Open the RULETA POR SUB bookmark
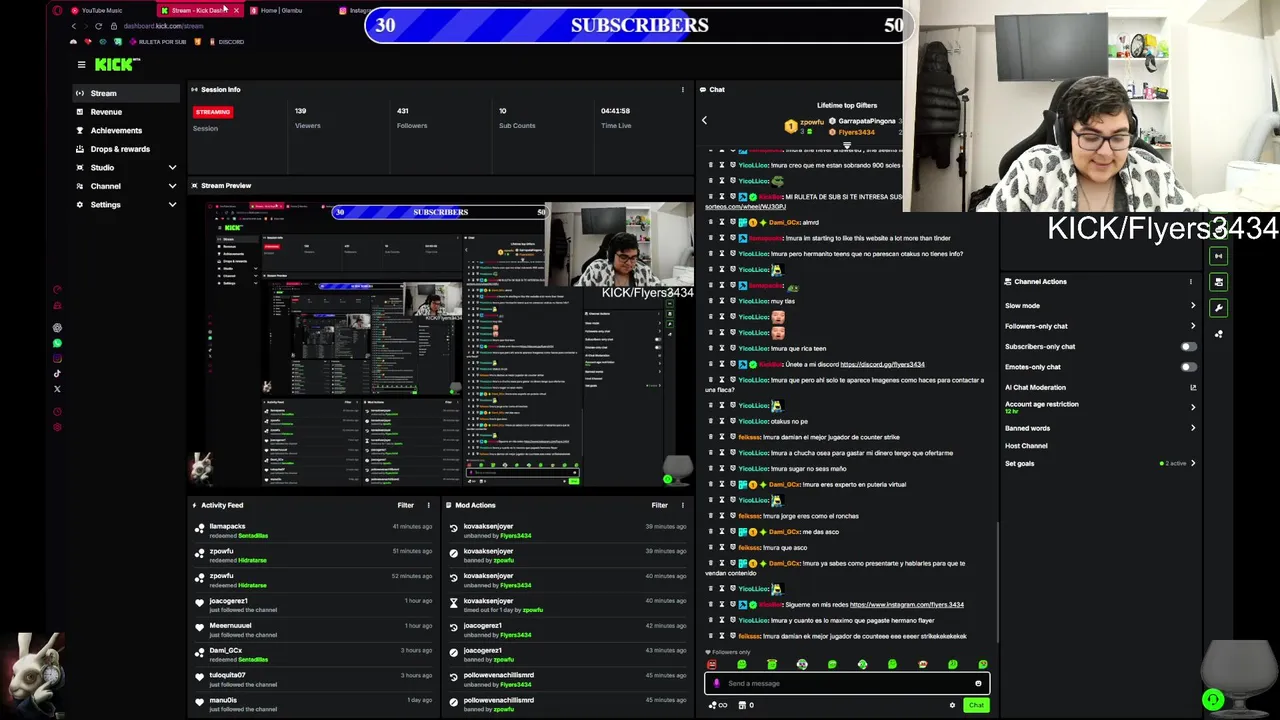Viewport: 1280px width, 720px height. [x=157, y=42]
